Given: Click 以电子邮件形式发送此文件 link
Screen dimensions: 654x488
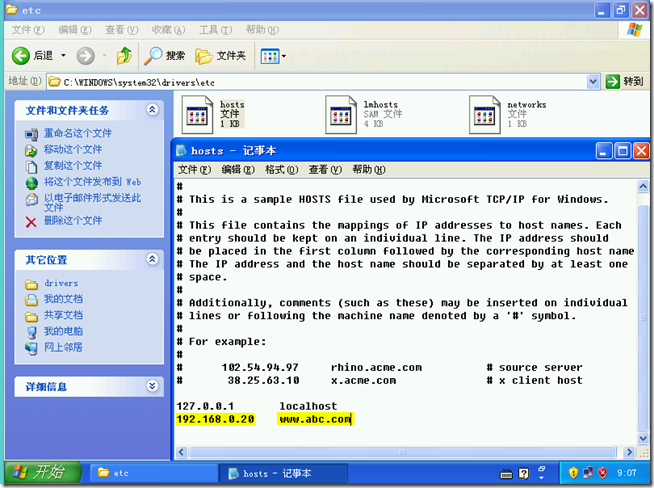Looking at the screenshot, I should point(93,202).
